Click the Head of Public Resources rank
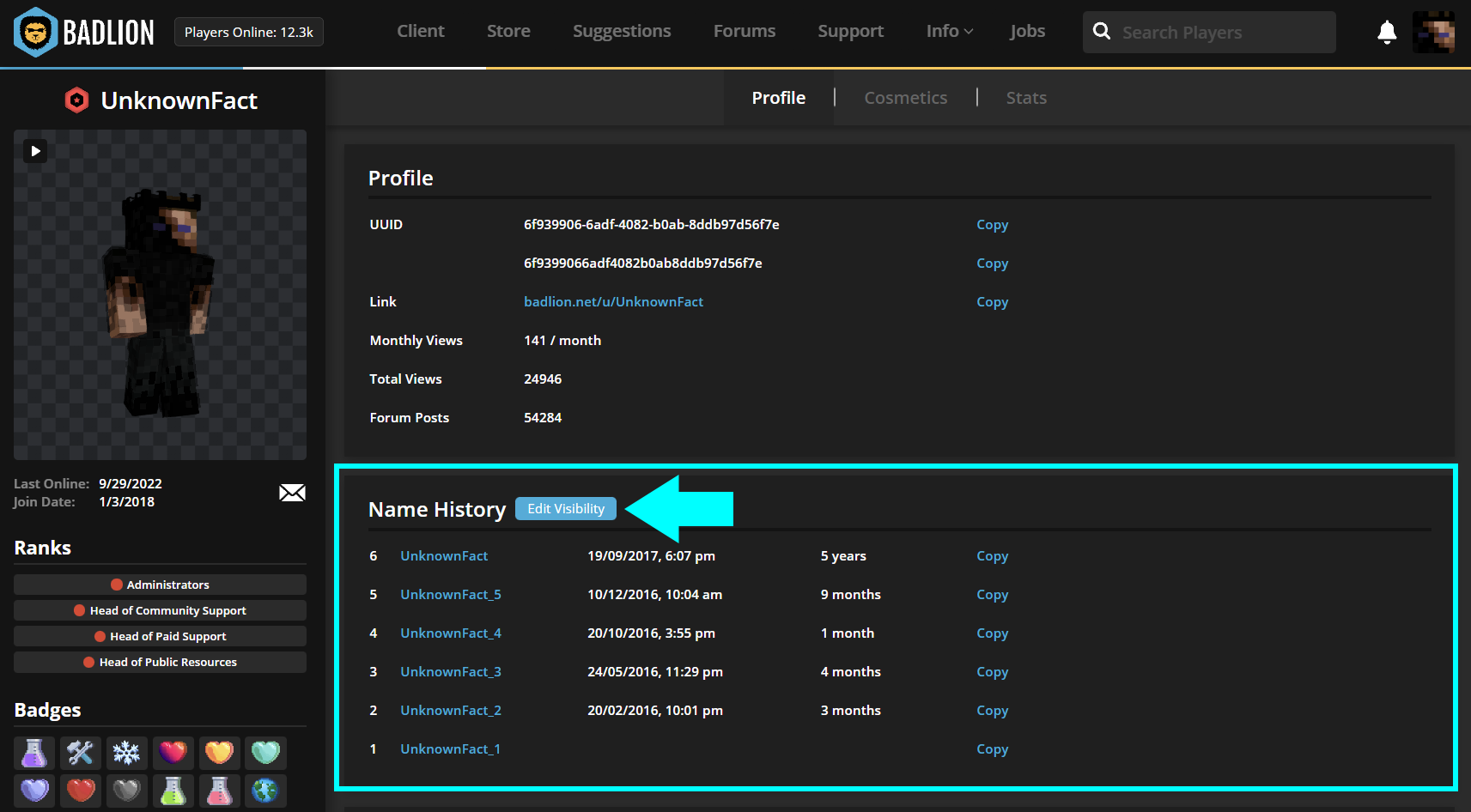This screenshot has height=812, width=1471. [x=160, y=662]
